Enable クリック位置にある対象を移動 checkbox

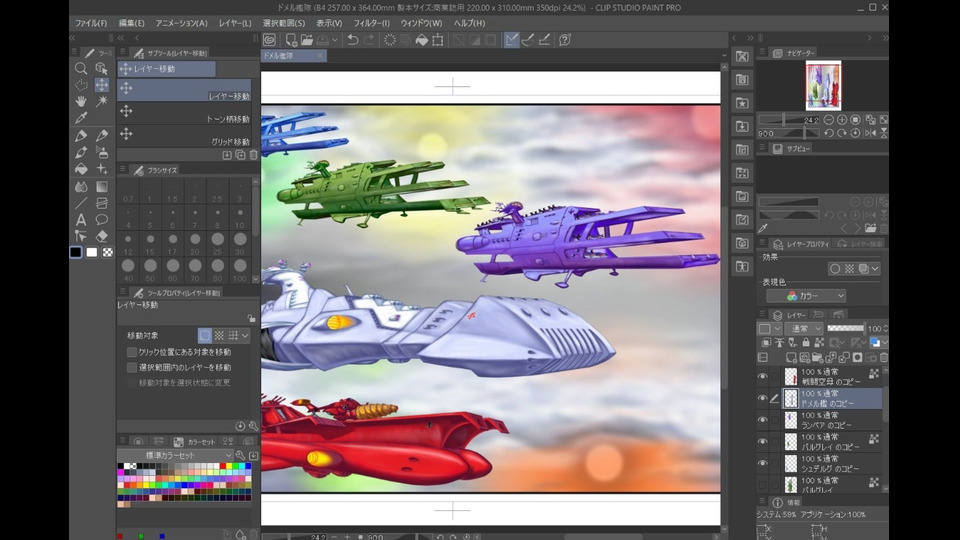click(132, 352)
